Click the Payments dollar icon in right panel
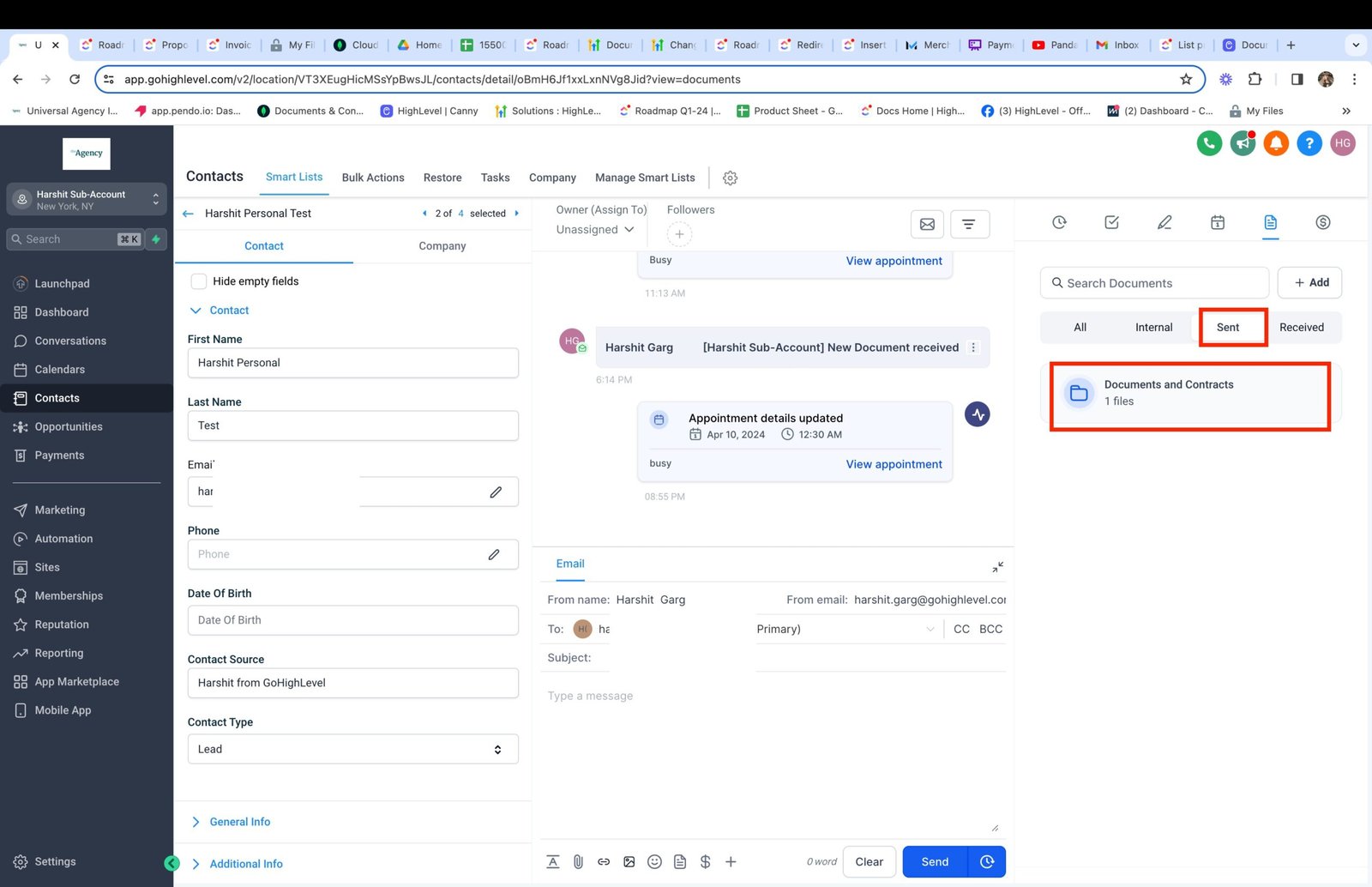The width and height of the screenshot is (1372, 887). [1322, 223]
